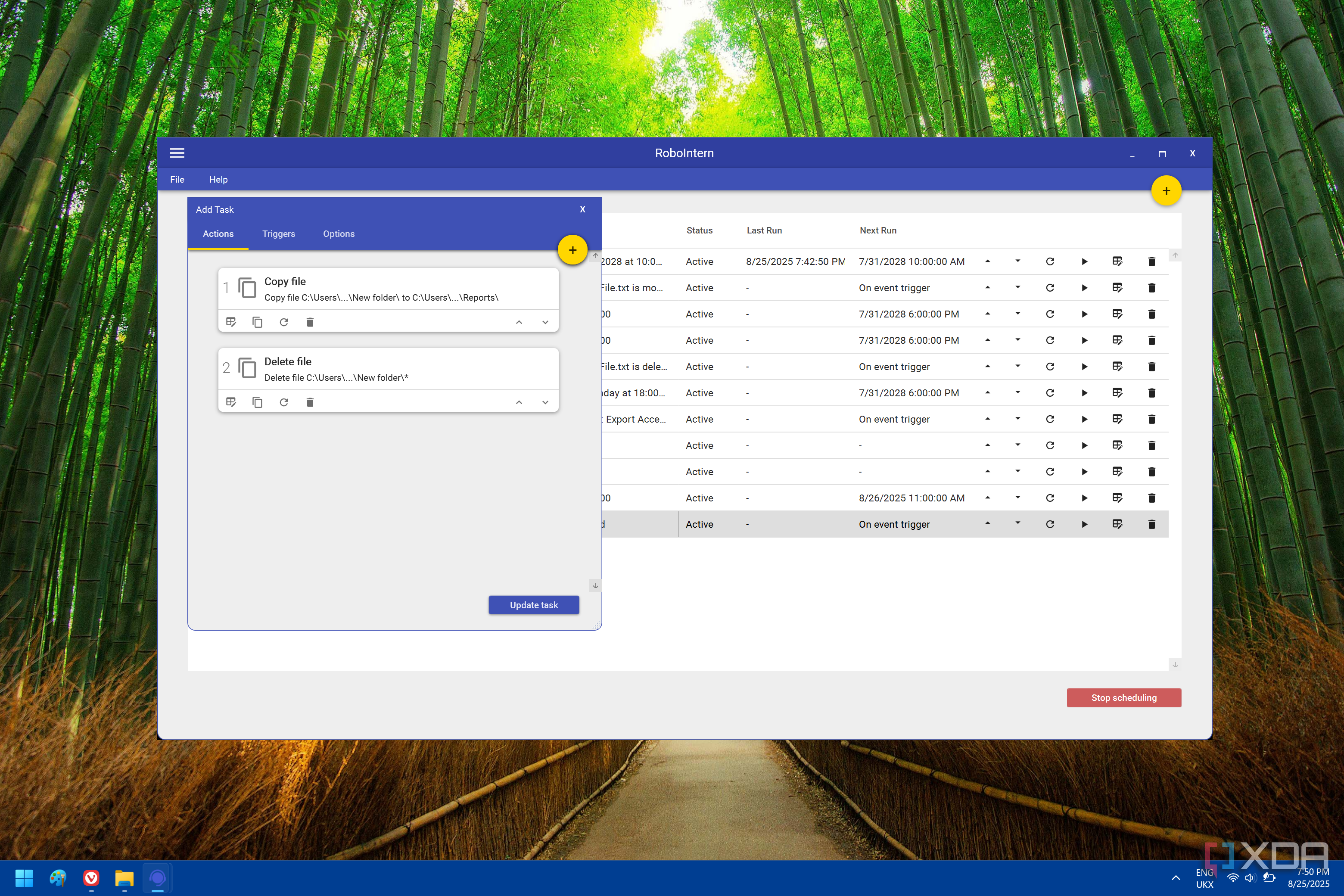The height and width of the screenshot is (896, 1344).
Task: Click the yellow add action button in Add Task
Action: [572, 250]
